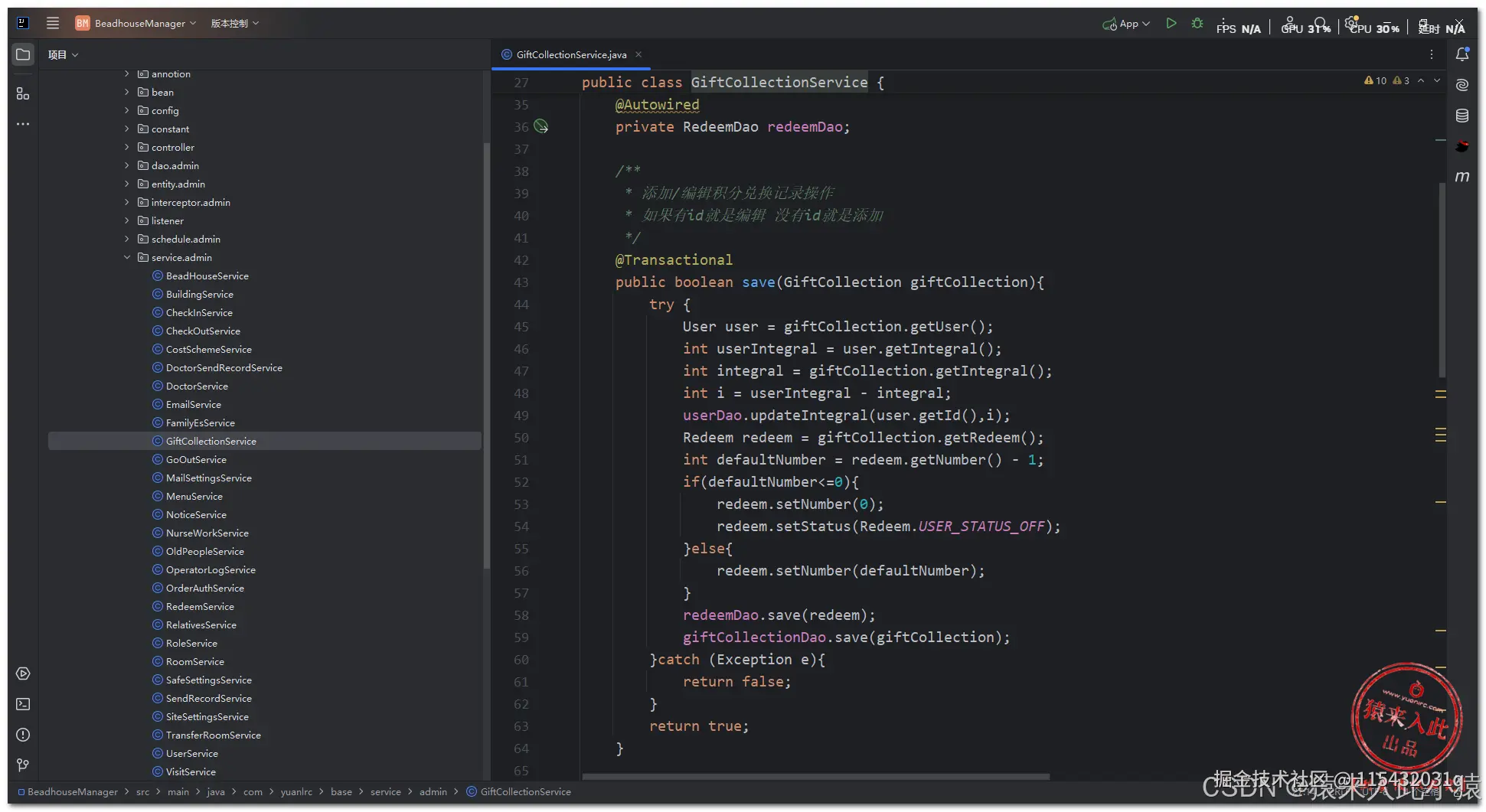Run the App configuration
1486x812 pixels.
[1171, 24]
